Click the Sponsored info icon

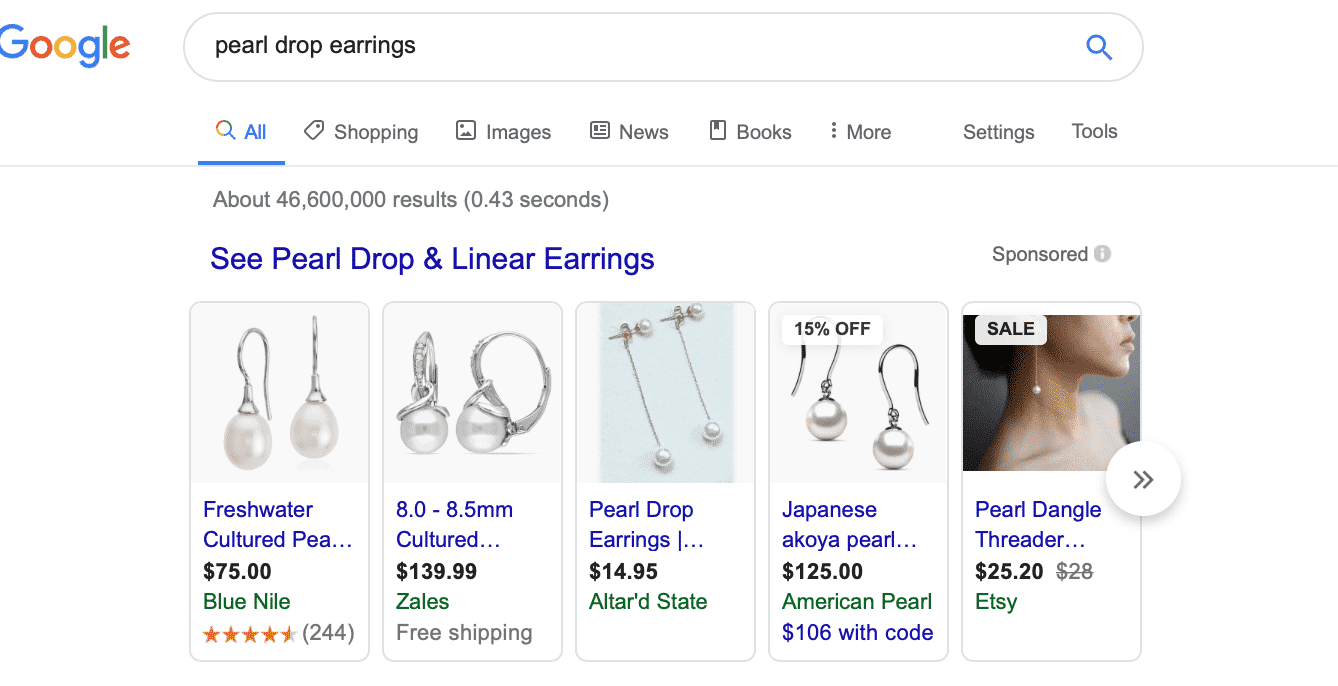[x=1102, y=254]
